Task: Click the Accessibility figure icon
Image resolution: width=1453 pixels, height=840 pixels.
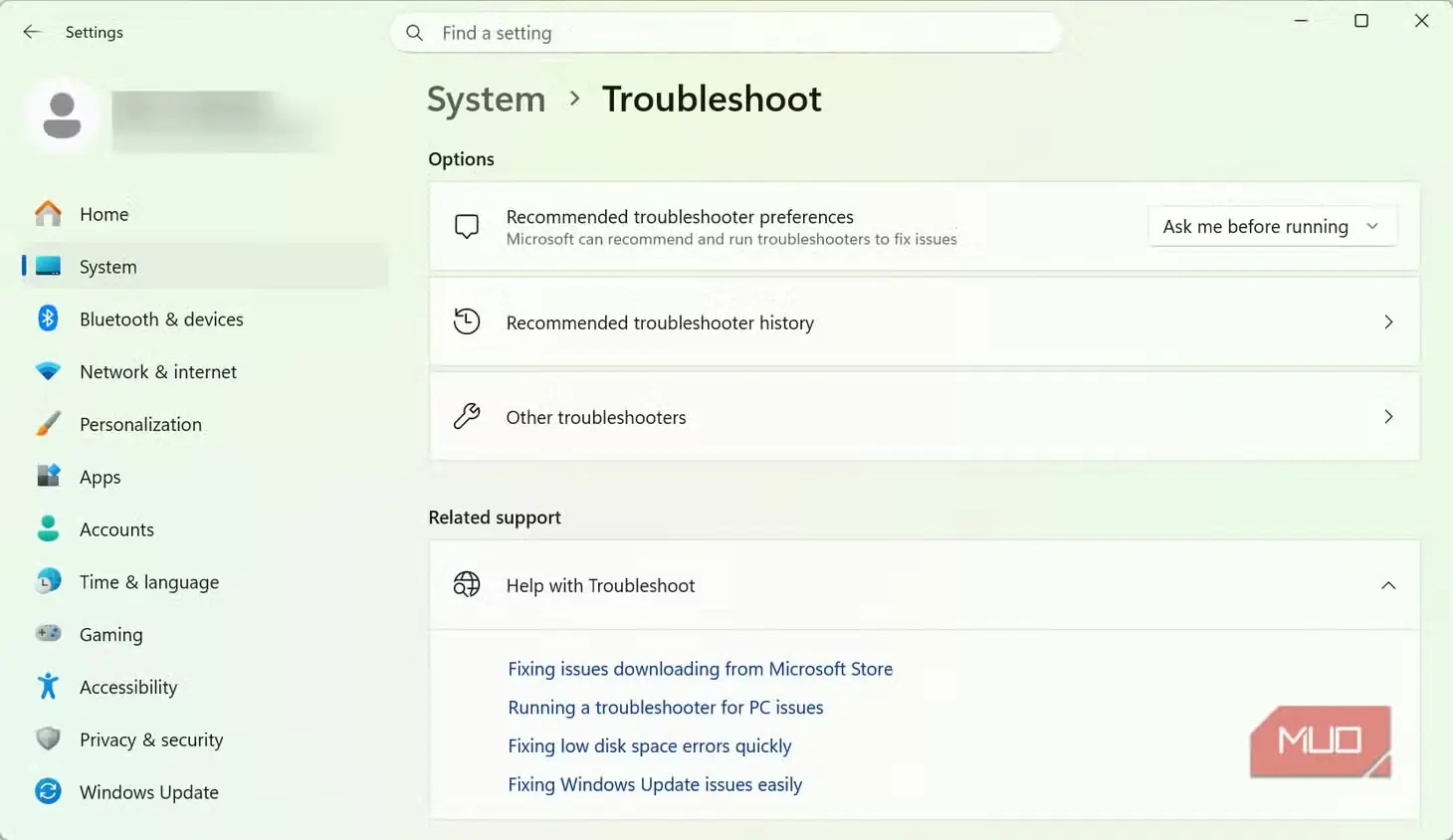Action: [48, 686]
